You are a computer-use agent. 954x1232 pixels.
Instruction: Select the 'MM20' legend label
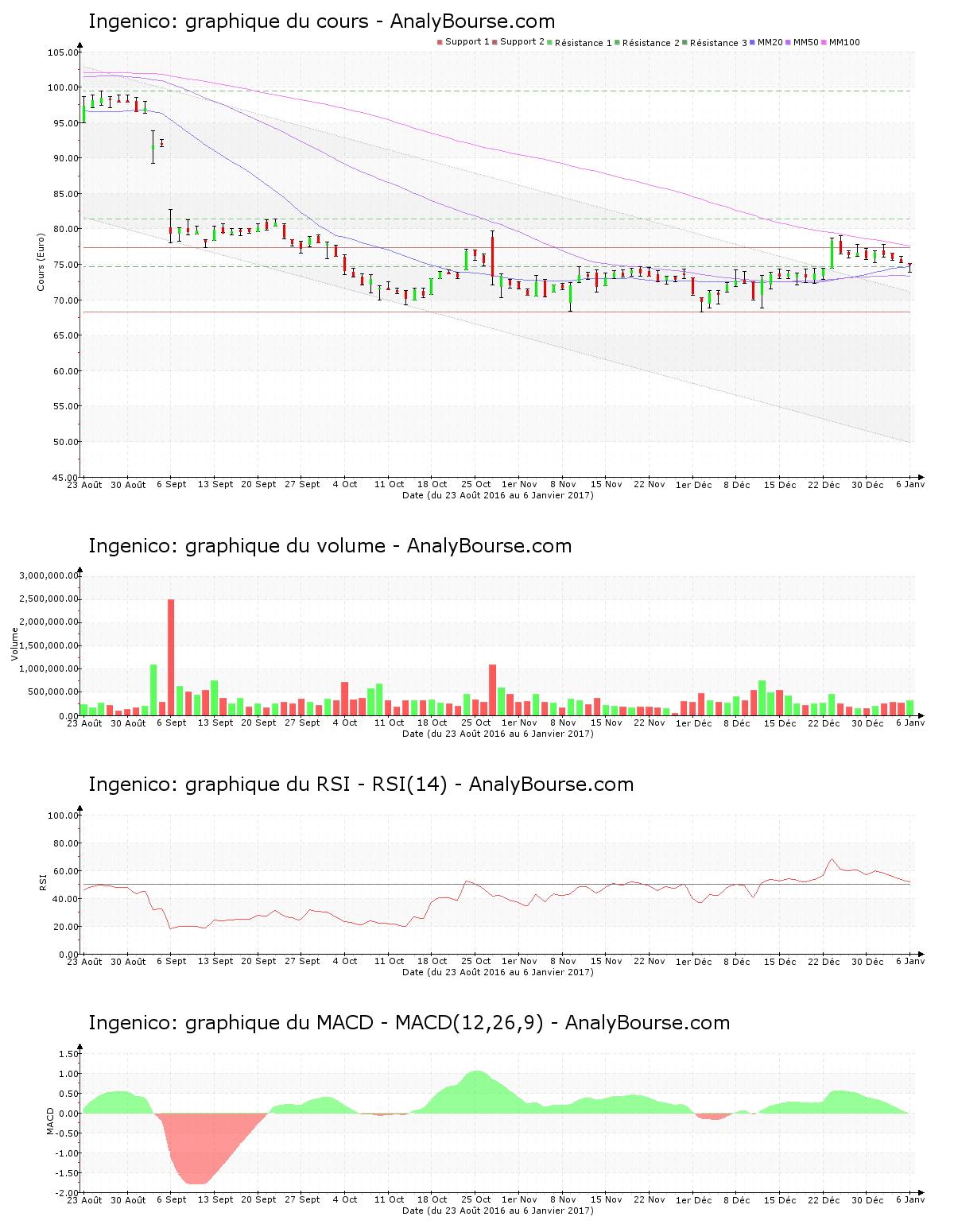click(770, 42)
